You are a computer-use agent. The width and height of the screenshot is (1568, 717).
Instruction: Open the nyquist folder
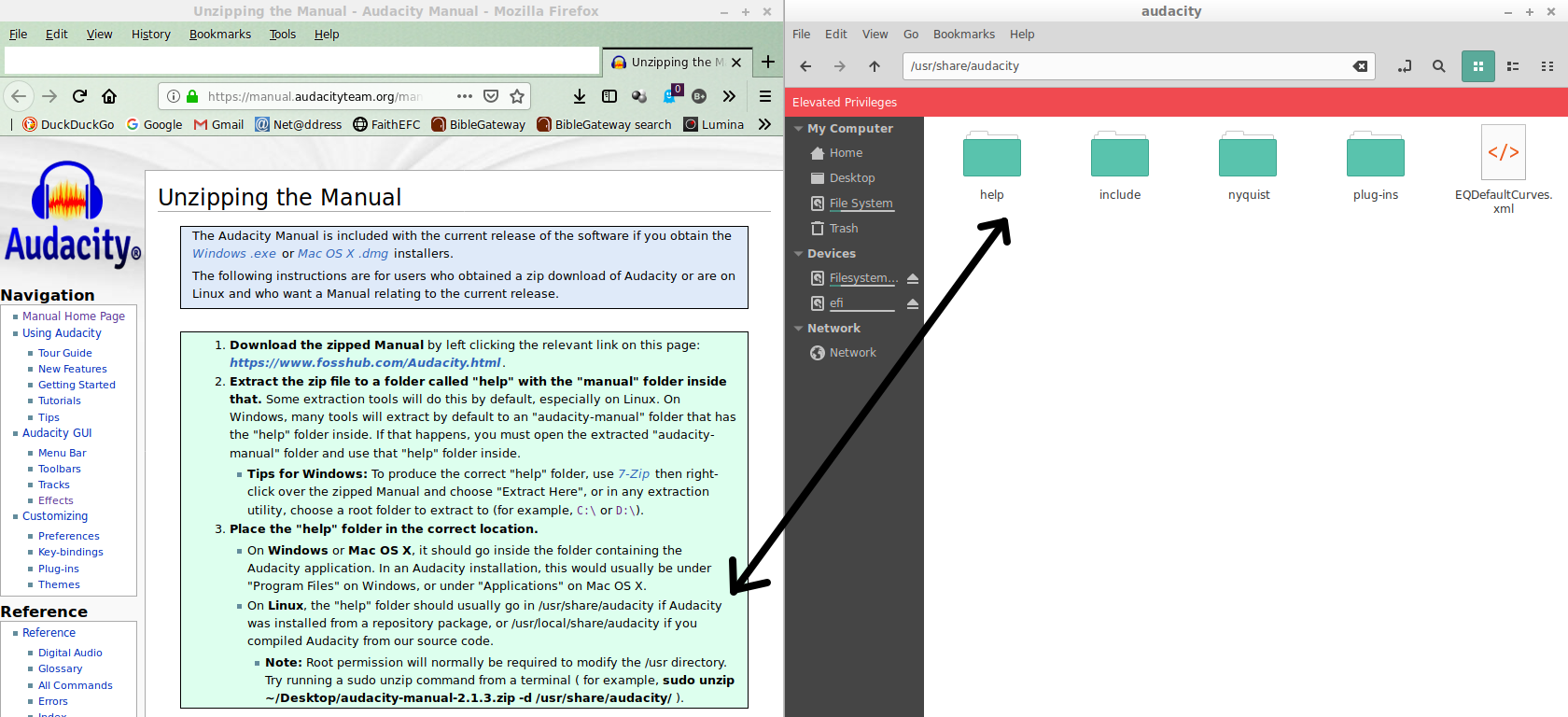1248,165
